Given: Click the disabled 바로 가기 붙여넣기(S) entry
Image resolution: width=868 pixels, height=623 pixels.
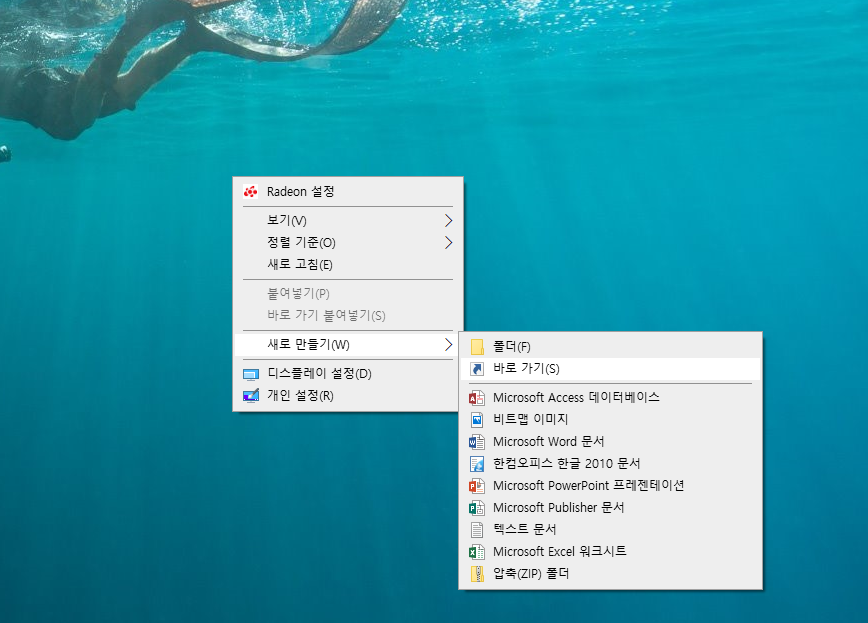Looking at the screenshot, I should tap(348, 316).
